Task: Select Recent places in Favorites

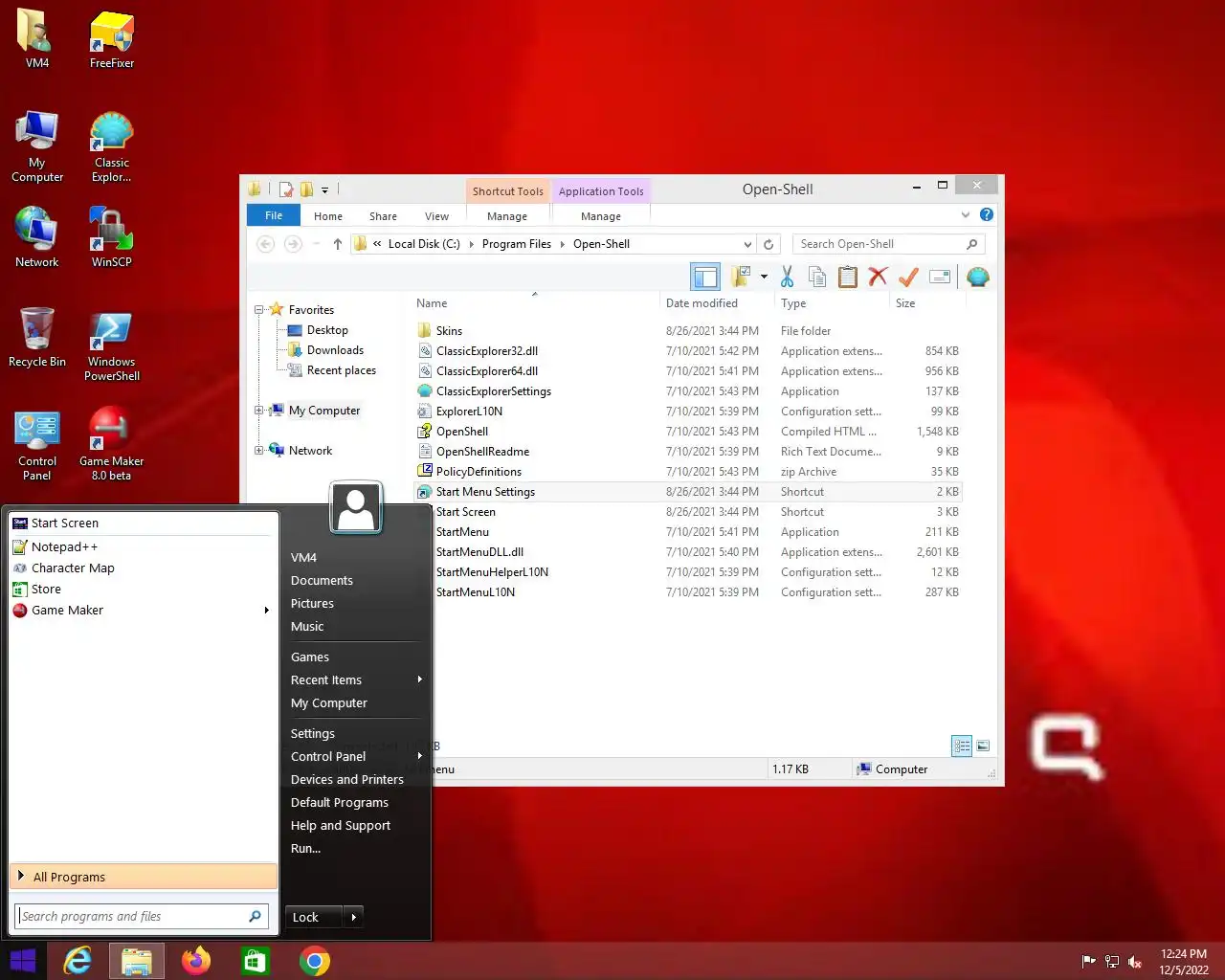Action: click(341, 370)
